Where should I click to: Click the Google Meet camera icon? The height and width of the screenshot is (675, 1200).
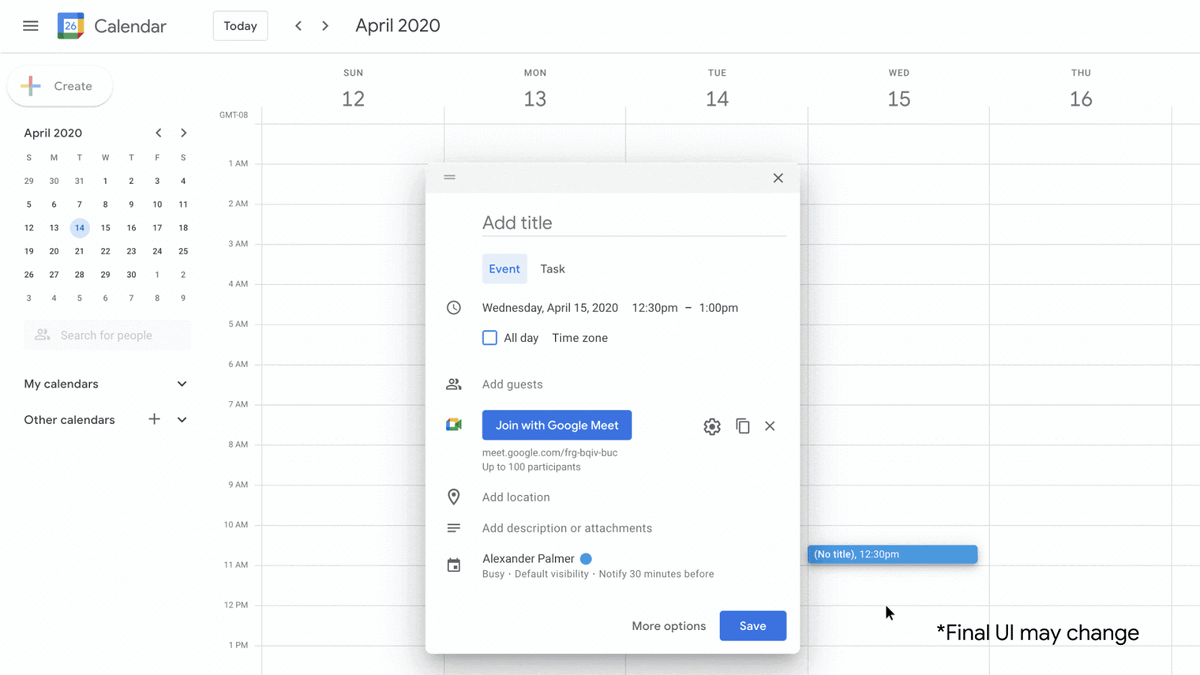[454, 425]
